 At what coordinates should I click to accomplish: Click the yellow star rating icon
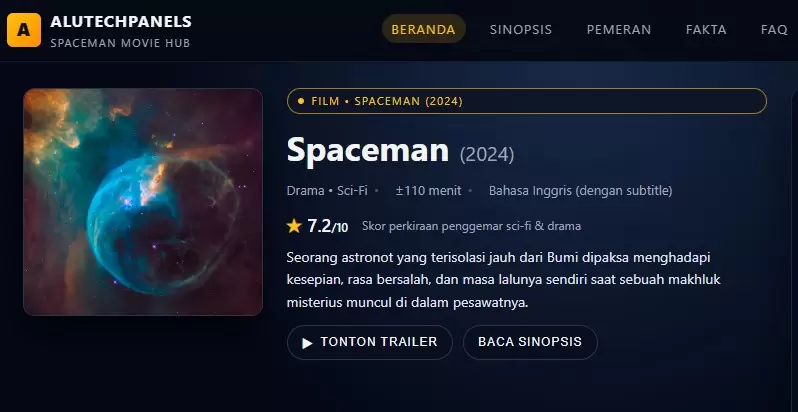294,225
